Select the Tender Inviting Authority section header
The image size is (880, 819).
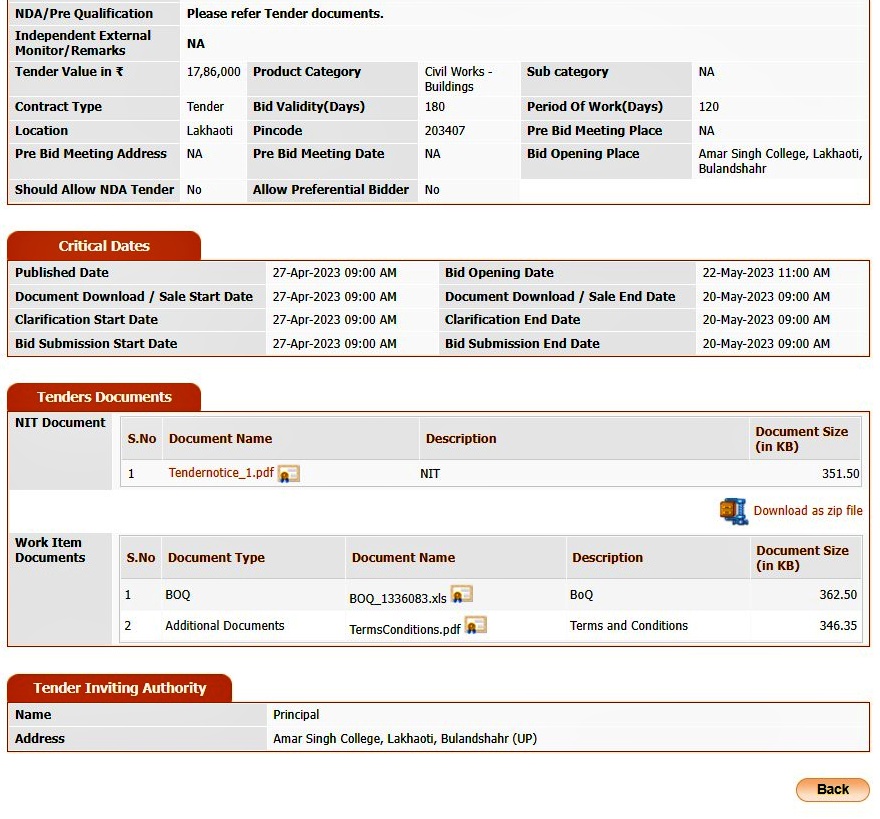[x=120, y=688]
